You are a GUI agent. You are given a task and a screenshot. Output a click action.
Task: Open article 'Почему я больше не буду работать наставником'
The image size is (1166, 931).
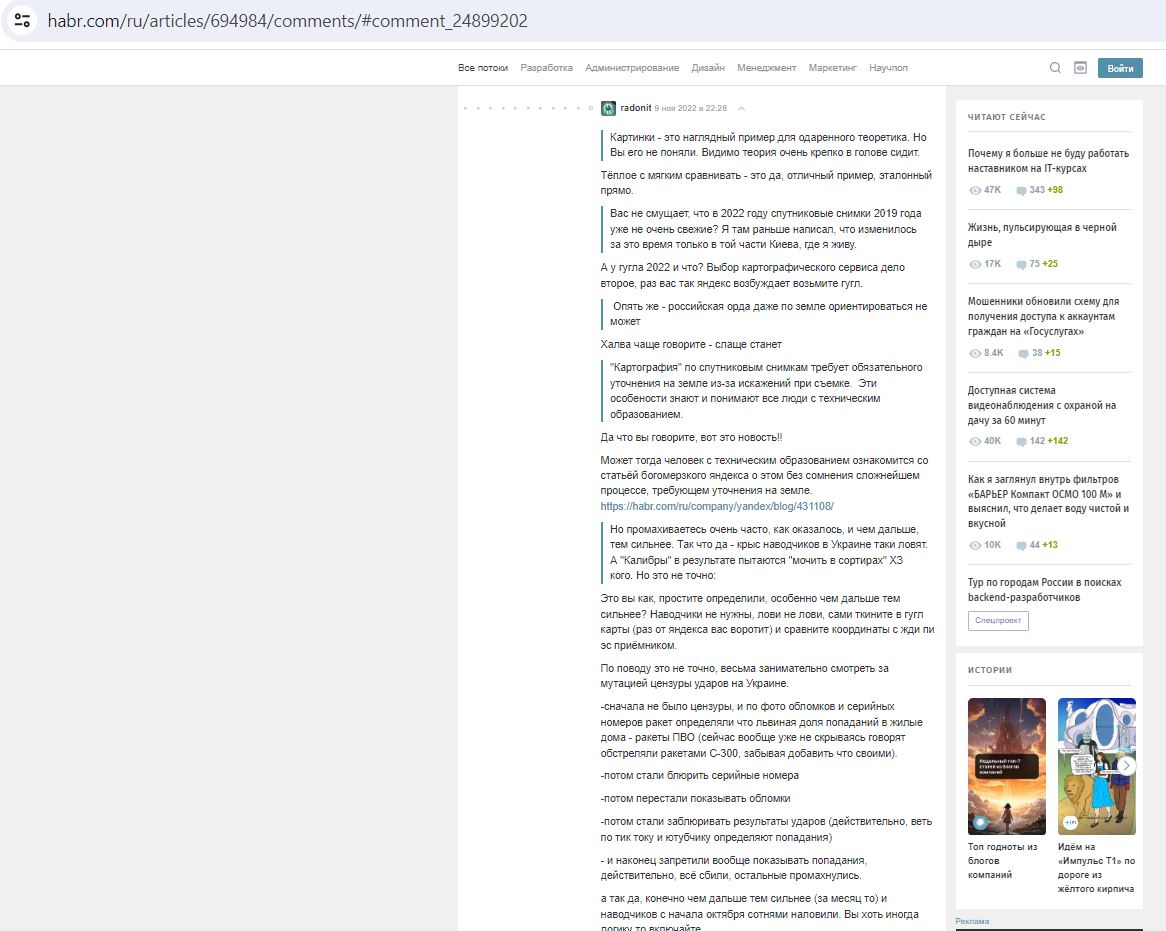1049,161
